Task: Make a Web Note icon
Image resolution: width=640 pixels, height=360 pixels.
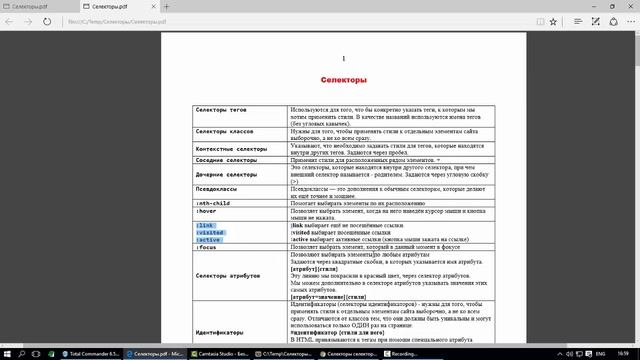Action: pyautogui.click(x=596, y=22)
